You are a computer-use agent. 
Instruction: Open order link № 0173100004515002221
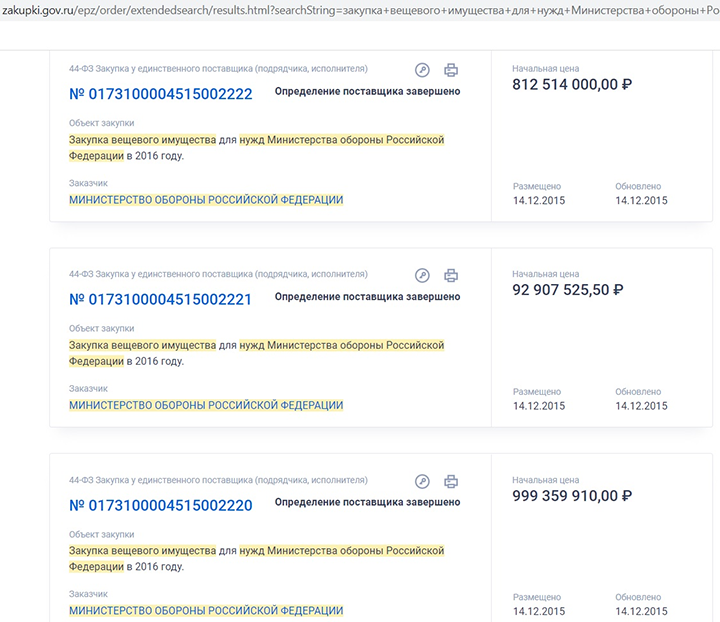pos(160,299)
